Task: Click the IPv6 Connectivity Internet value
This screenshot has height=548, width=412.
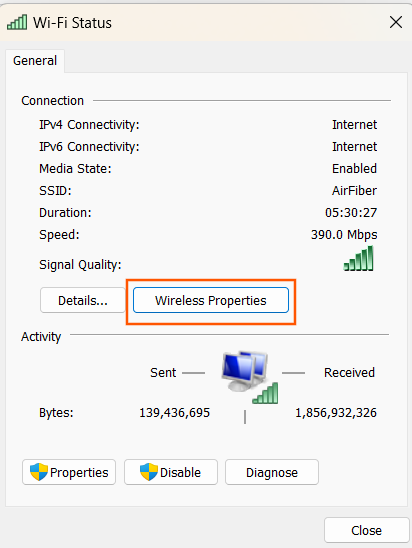Action: click(354, 147)
